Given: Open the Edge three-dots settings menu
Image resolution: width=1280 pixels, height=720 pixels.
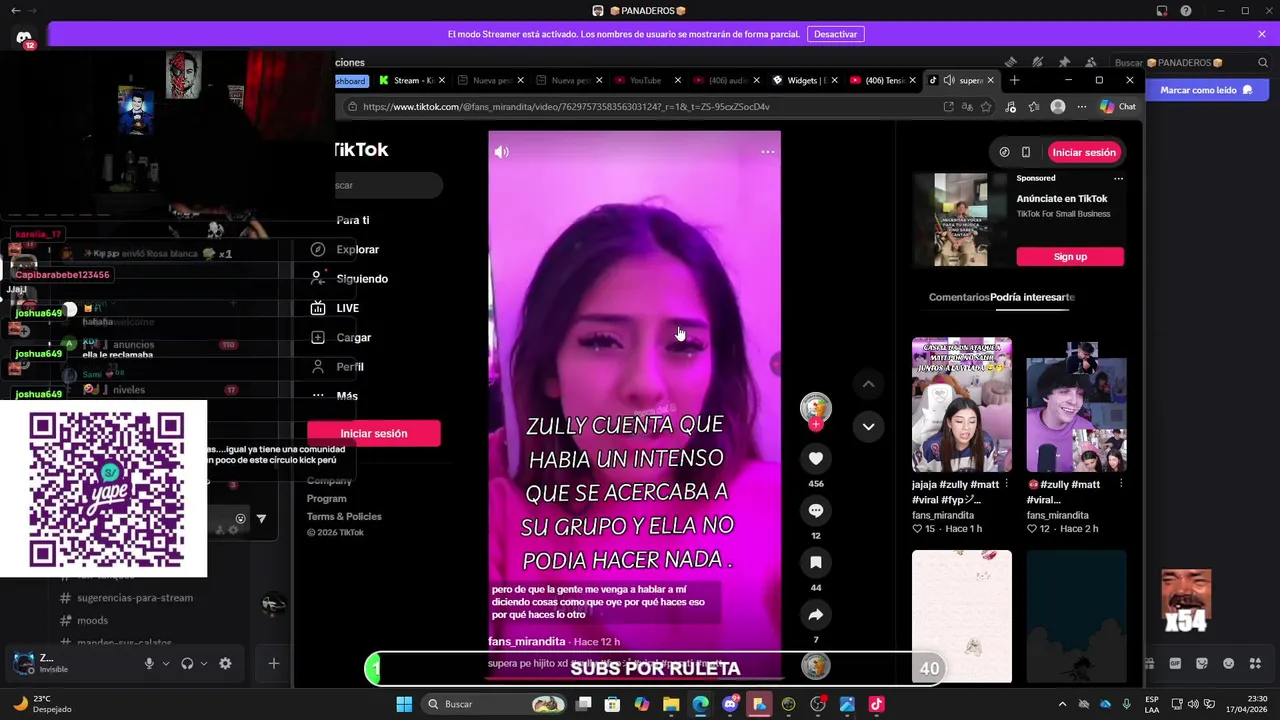Looking at the screenshot, I should (x=1081, y=107).
